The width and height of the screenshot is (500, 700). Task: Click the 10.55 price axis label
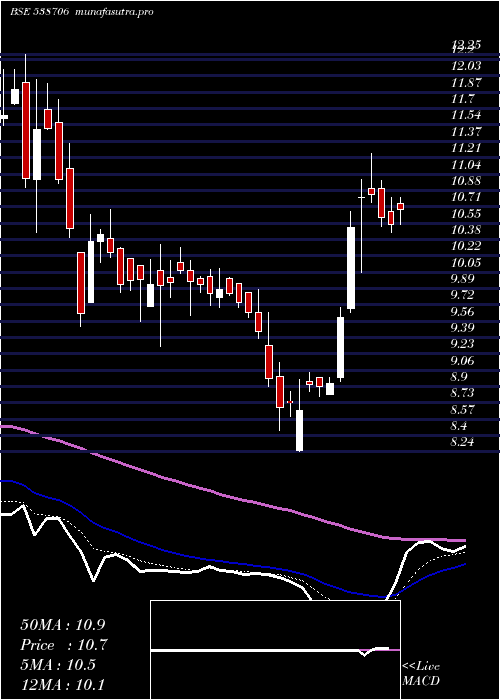[466, 213]
